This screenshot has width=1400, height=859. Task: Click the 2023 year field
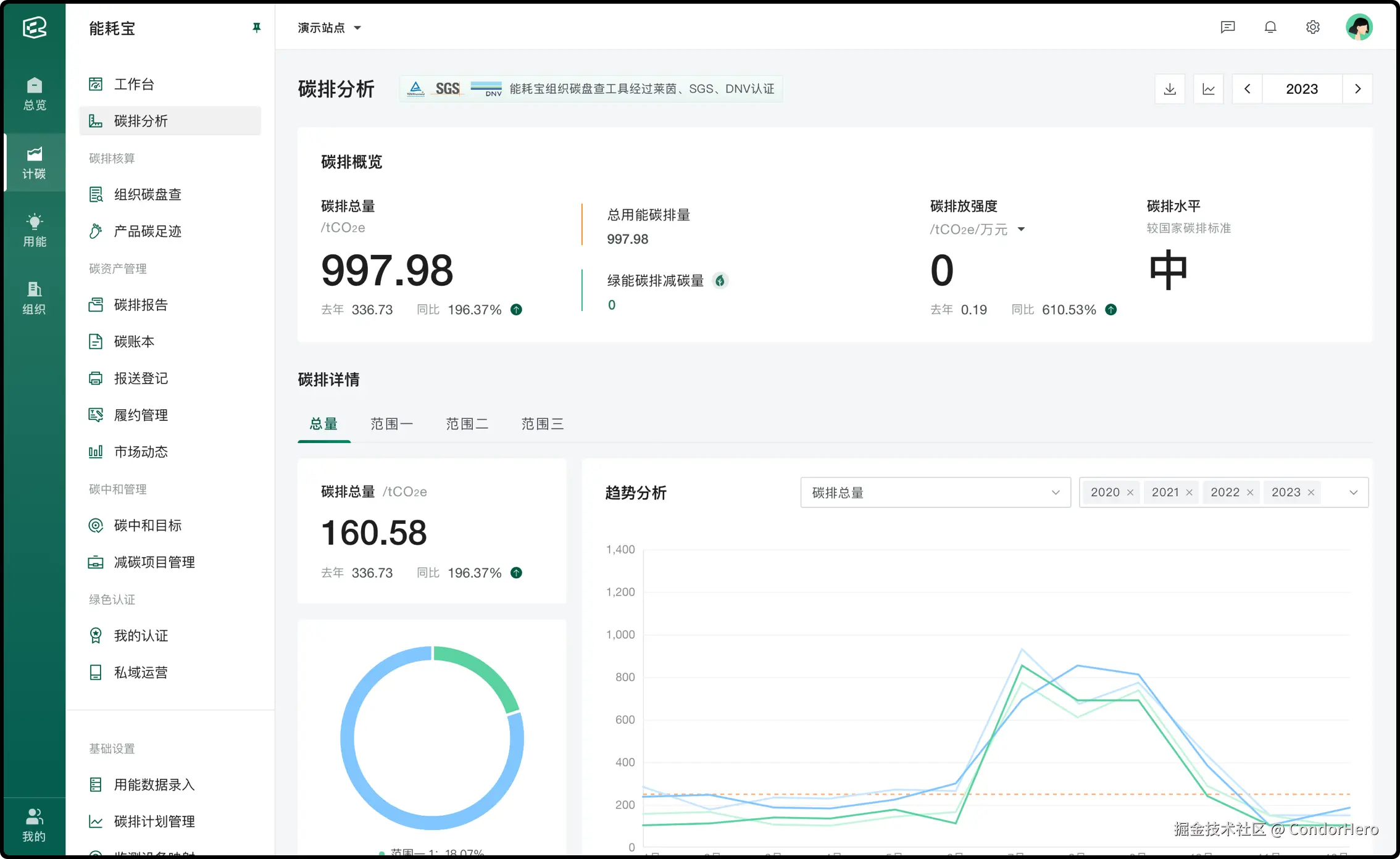coord(1302,89)
